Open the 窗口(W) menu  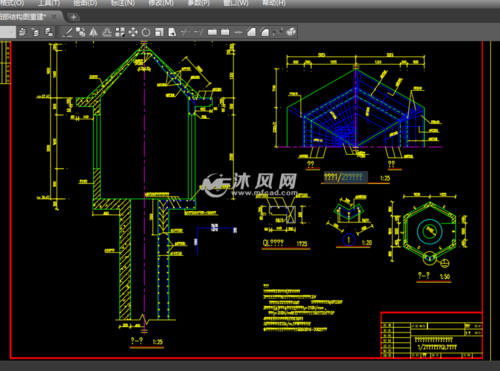coord(236,3)
